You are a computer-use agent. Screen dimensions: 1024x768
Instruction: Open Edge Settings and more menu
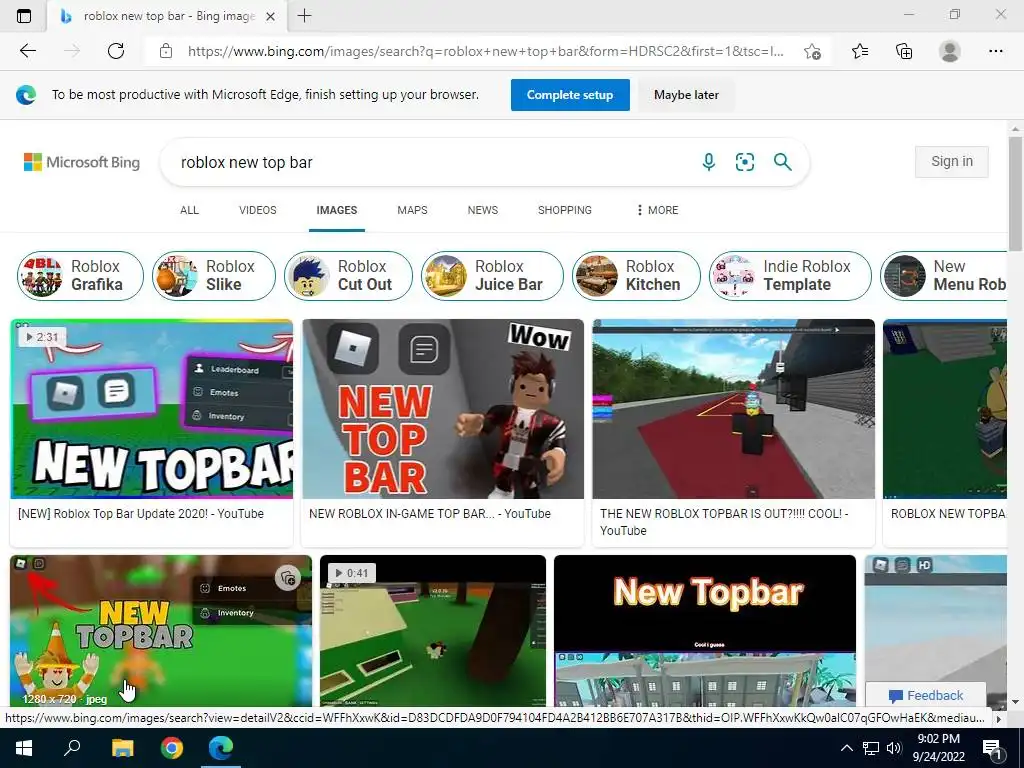pyautogui.click(x=995, y=51)
